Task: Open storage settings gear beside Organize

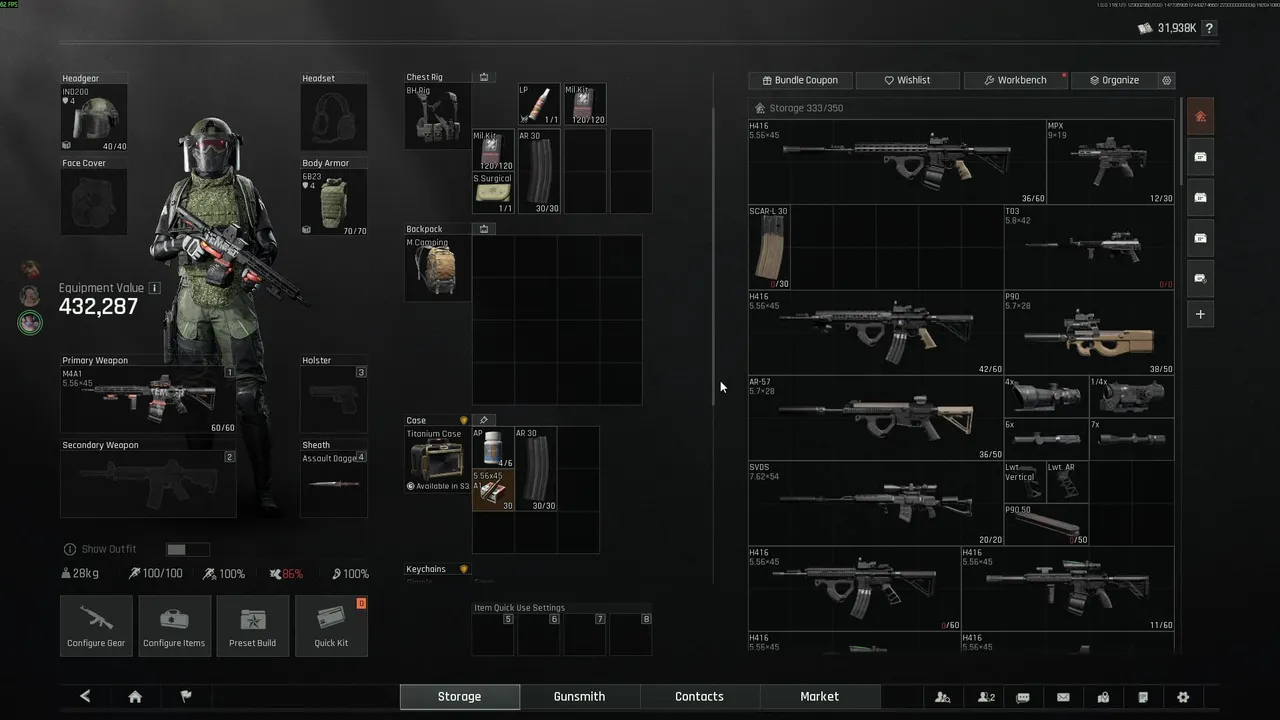Action: click(1166, 80)
